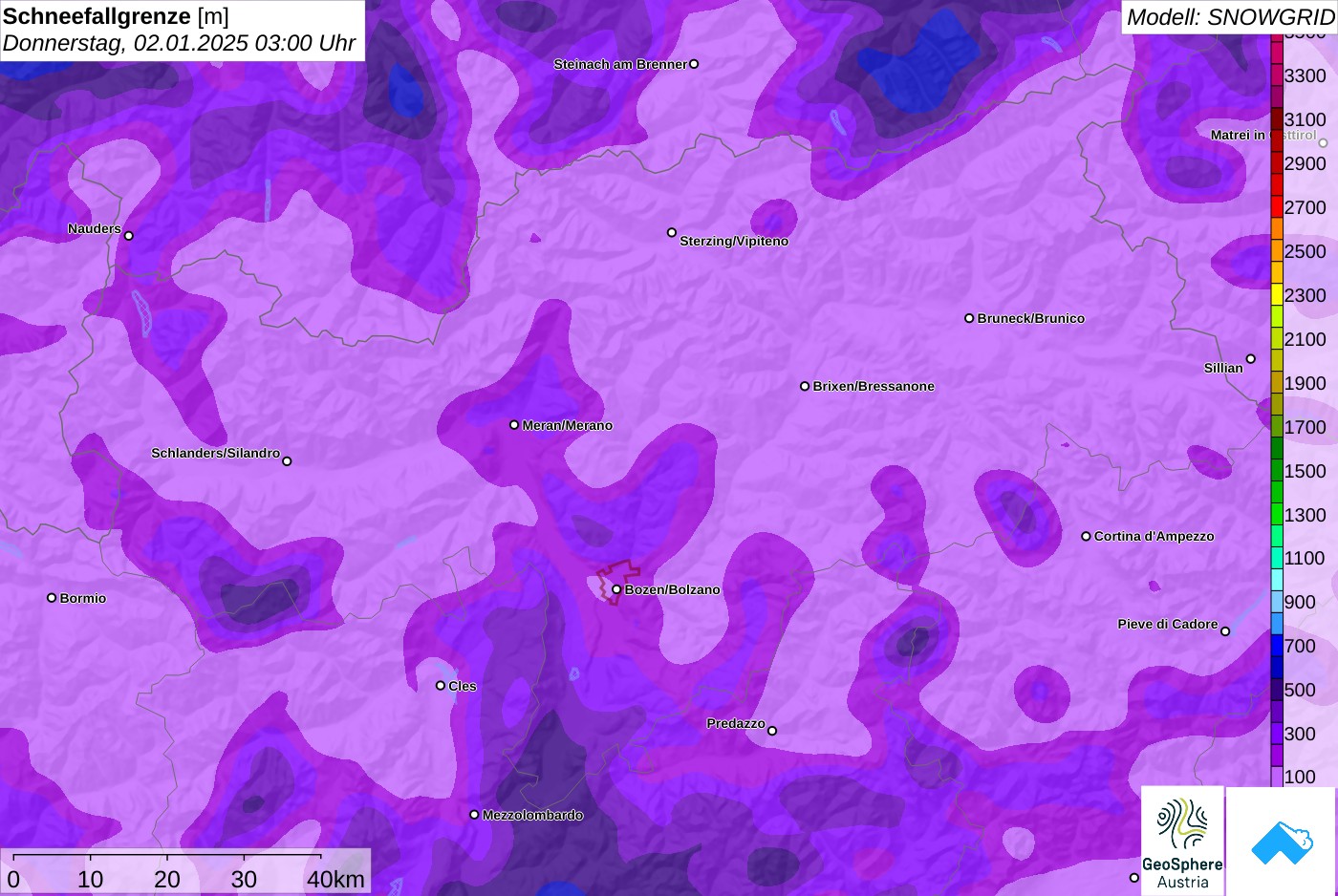Pick the Brixen/Bressanone map marker
The width and height of the screenshot is (1338, 896).
pos(805,386)
